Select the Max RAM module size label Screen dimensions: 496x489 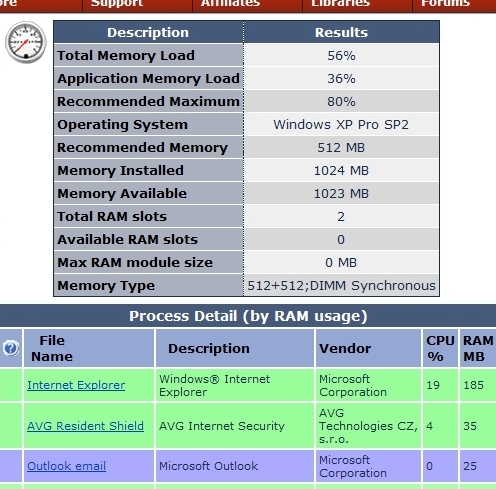pos(135,262)
